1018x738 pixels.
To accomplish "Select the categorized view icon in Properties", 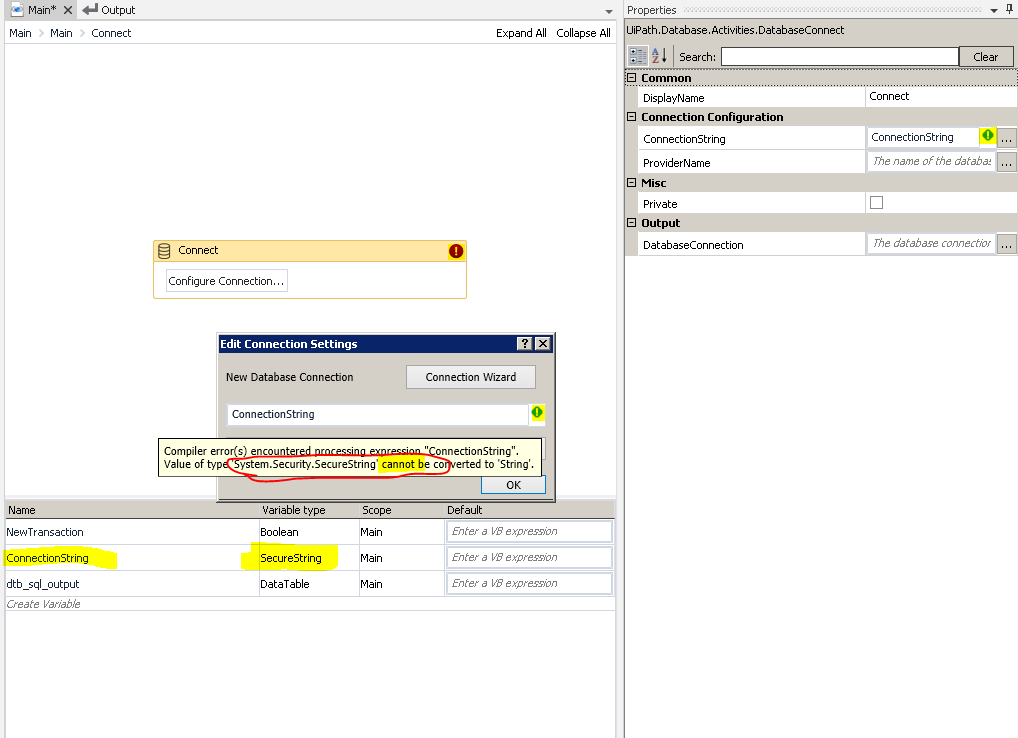I will (x=637, y=55).
